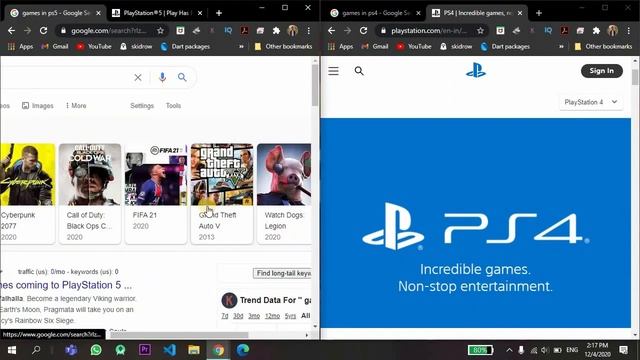The image size is (640, 360).
Task: Expand hidden bookmarks chevron in left window
Action: 241,47
